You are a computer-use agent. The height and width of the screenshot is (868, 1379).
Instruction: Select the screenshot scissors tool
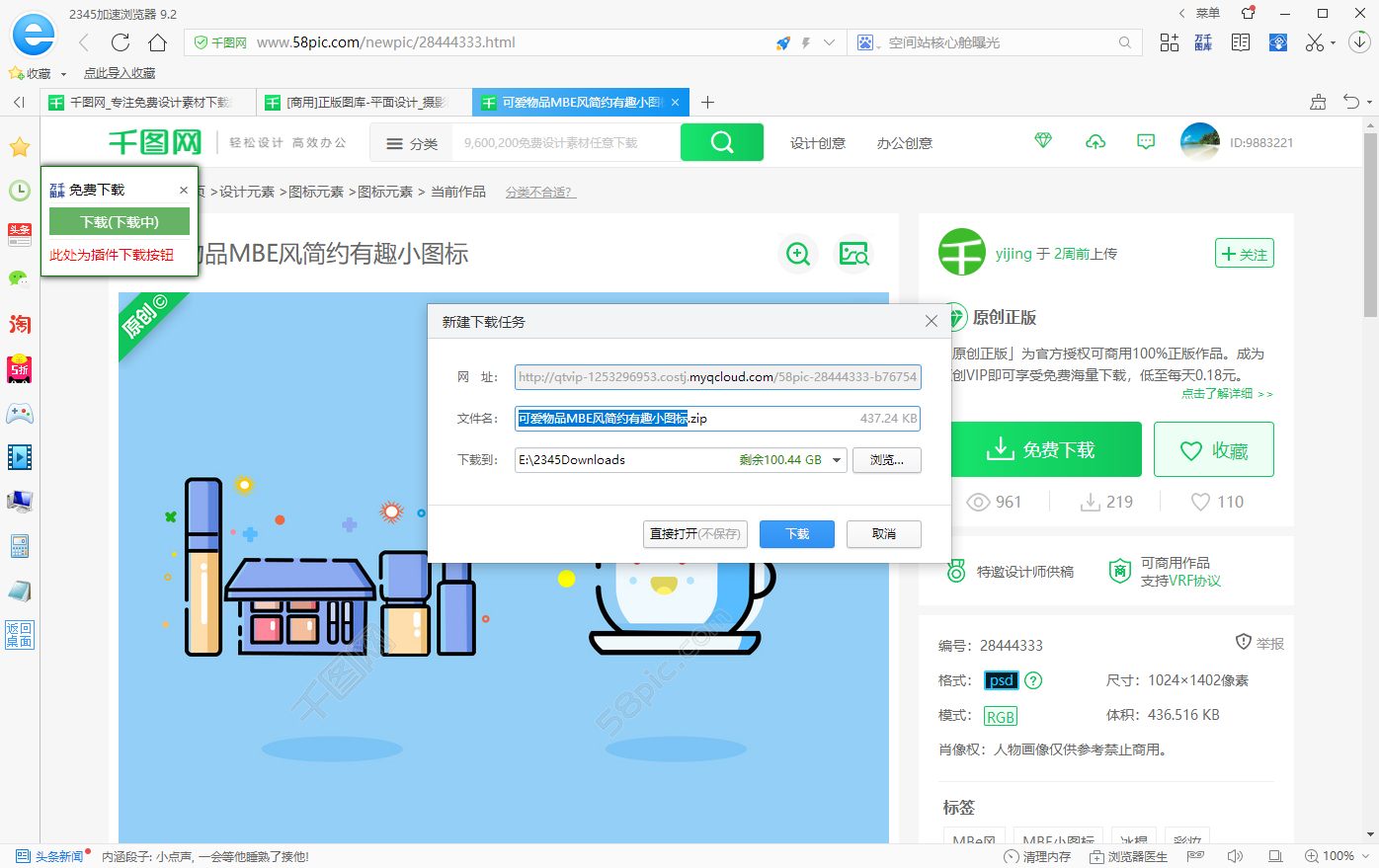1314,42
